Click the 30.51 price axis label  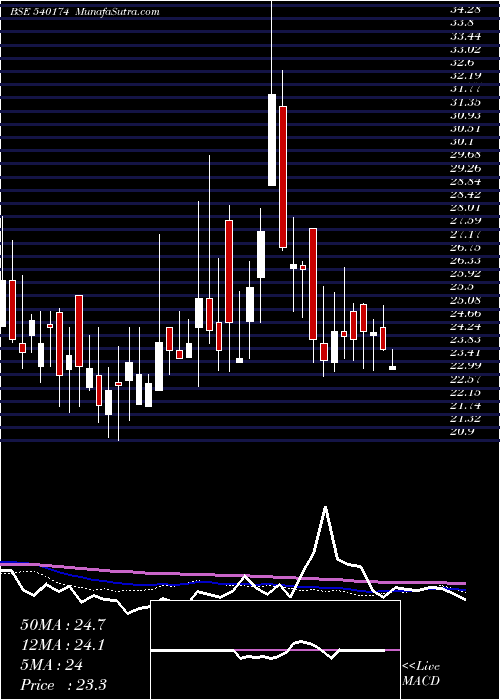pyautogui.click(x=465, y=129)
